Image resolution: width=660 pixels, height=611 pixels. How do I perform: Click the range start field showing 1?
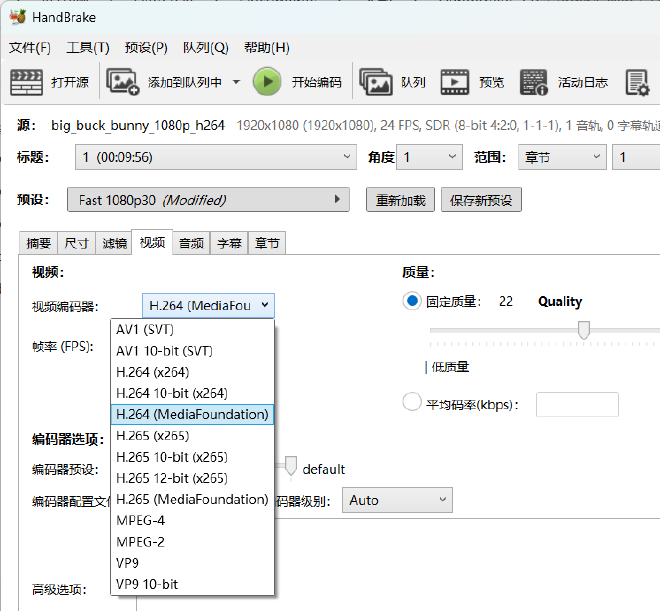click(636, 157)
